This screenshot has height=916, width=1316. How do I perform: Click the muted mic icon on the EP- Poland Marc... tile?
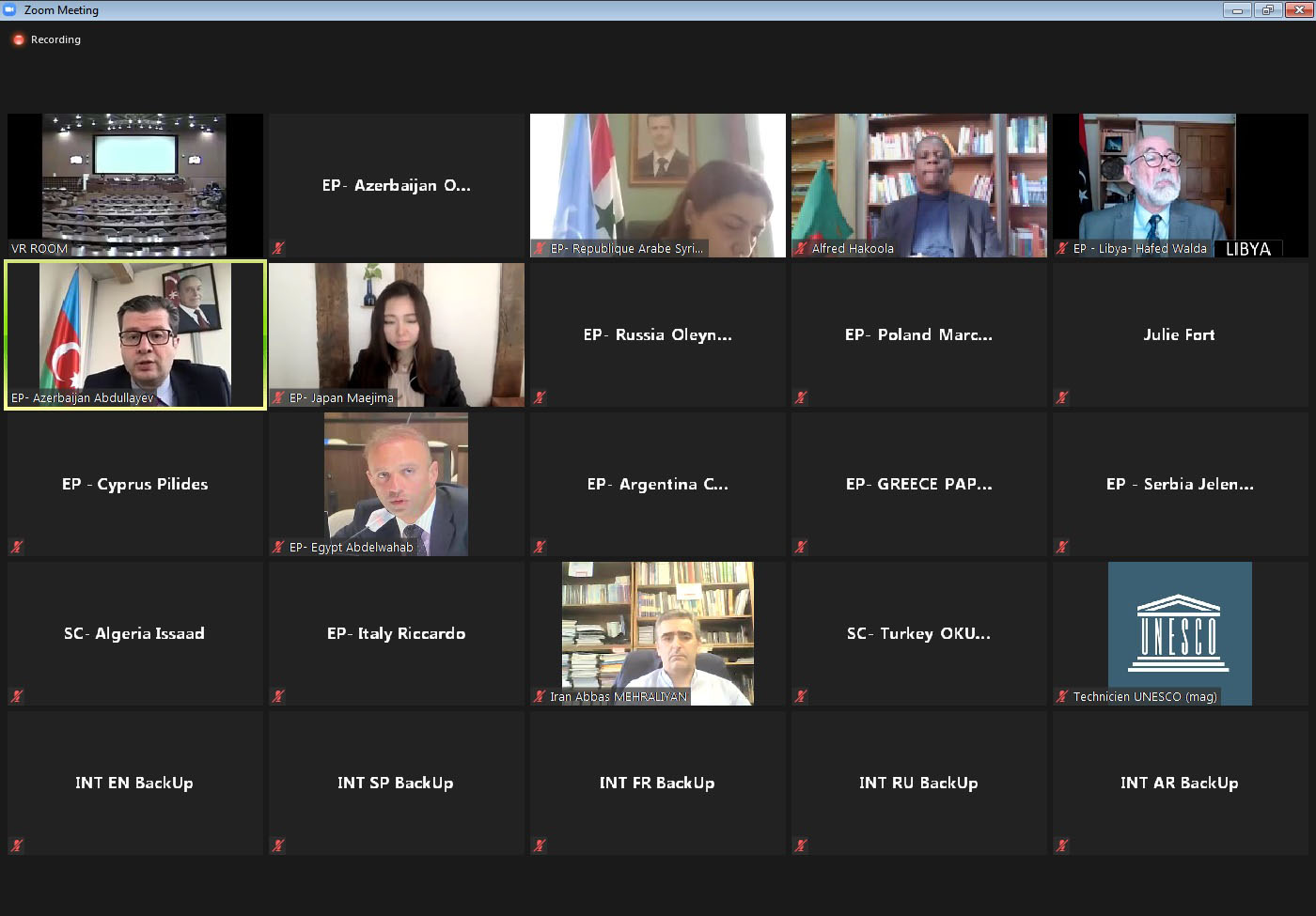point(801,397)
